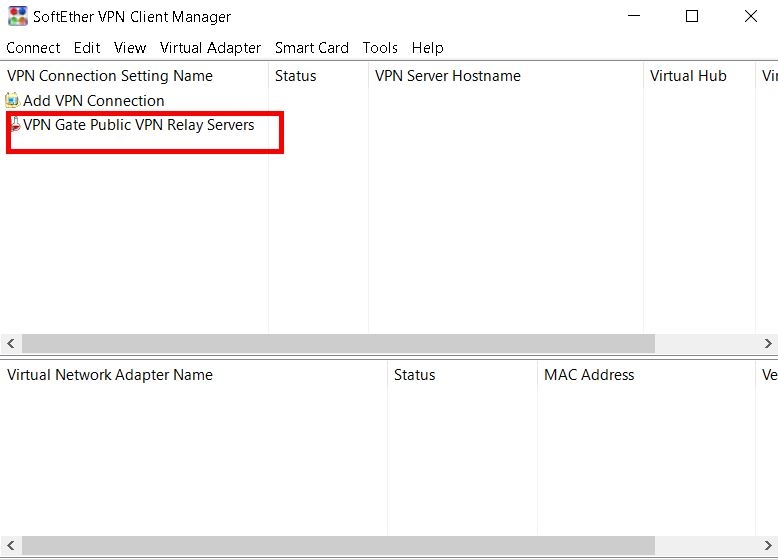Select the Add VPN Connection entry text
Screen dimensions: 778x560
94,101
